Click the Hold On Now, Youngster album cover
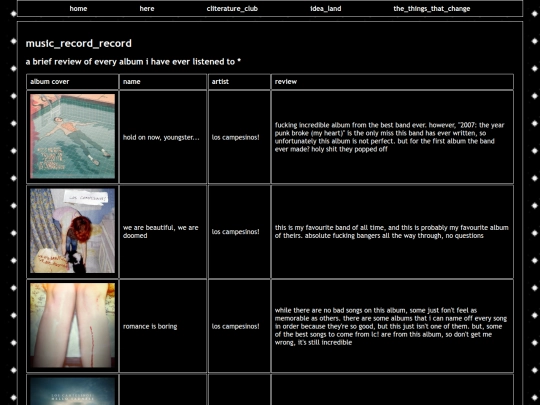The height and width of the screenshot is (405, 540). coord(72,136)
